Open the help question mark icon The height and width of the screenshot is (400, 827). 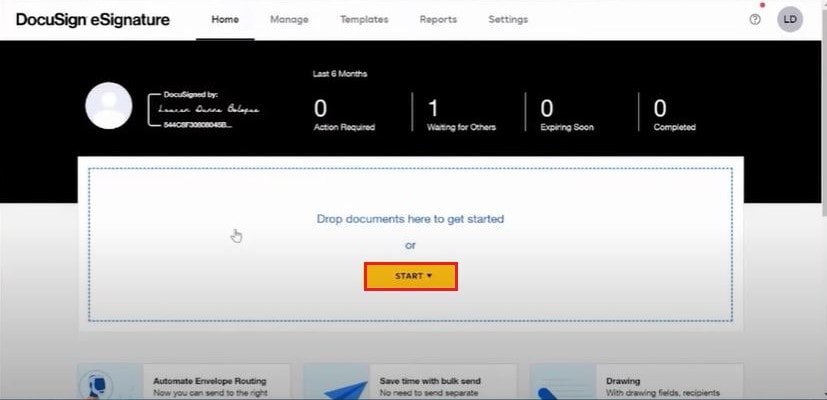tap(755, 20)
